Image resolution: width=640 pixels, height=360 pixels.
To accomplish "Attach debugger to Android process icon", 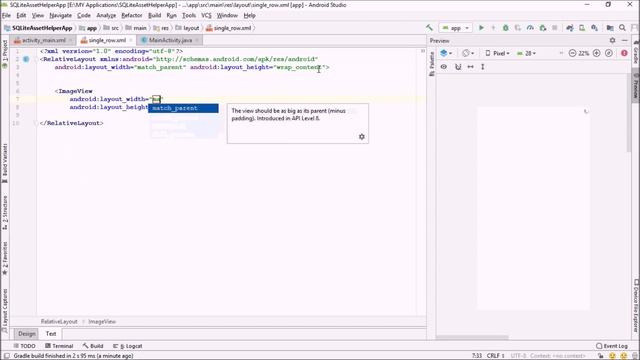I will tap(542, 28).
